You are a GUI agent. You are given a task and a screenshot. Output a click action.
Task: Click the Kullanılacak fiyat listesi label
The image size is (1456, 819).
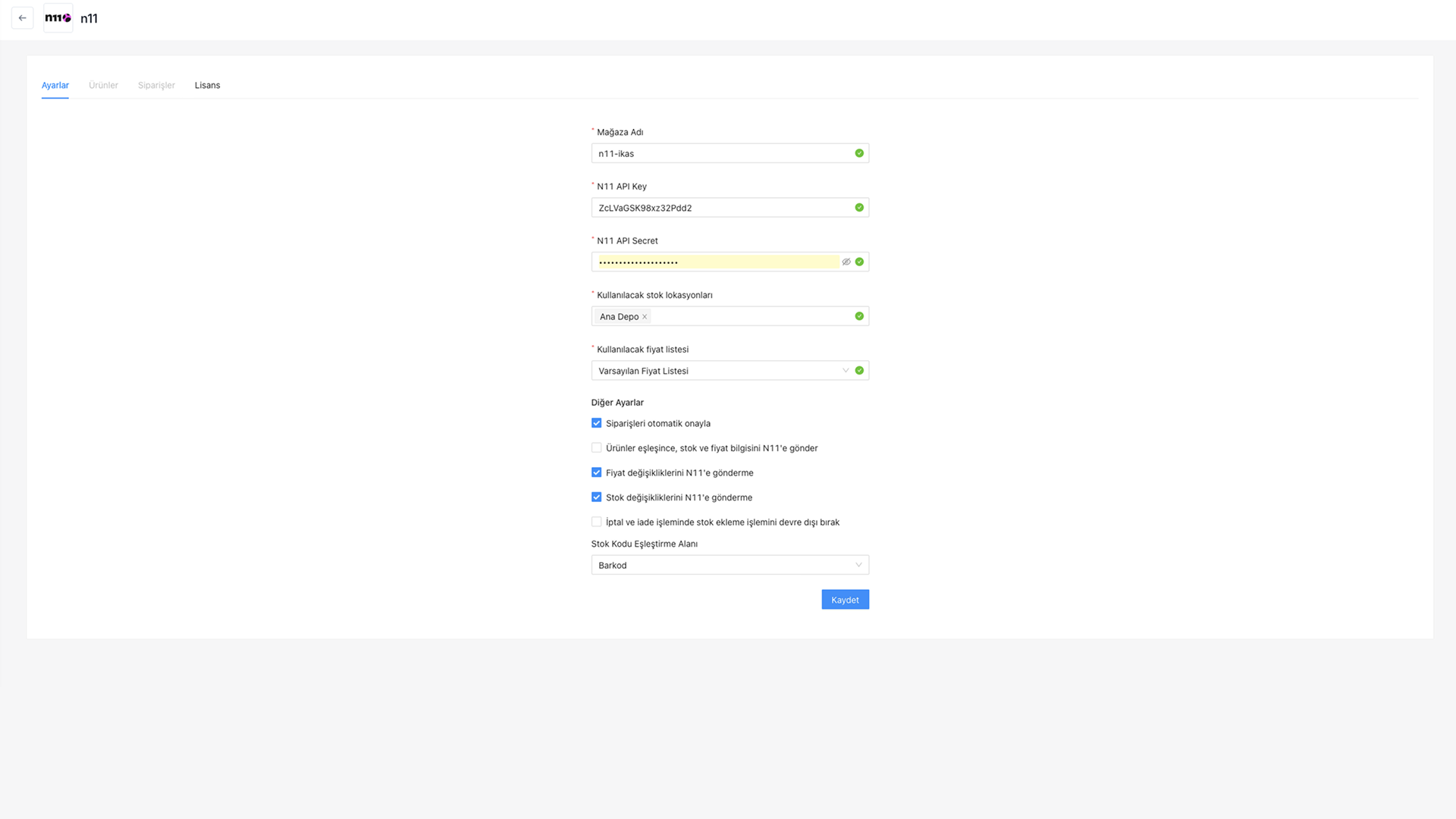tap(642, 350)
